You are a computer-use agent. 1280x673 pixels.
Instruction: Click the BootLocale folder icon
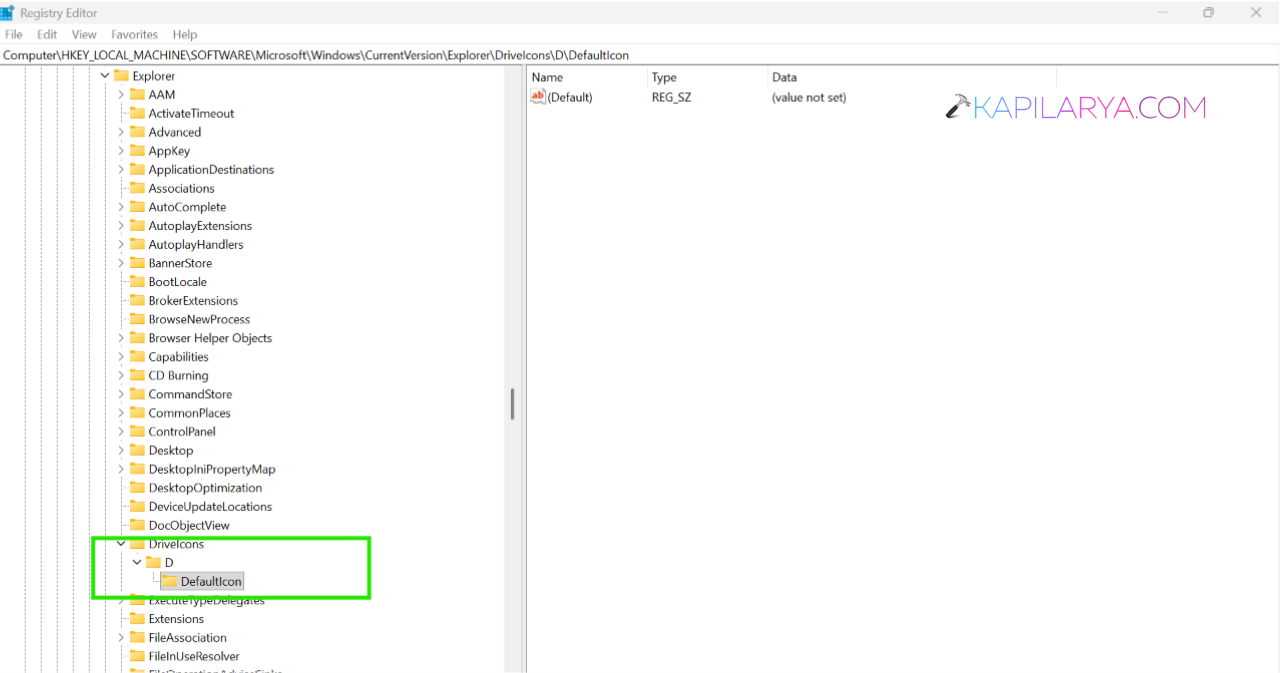pos(137,282)
